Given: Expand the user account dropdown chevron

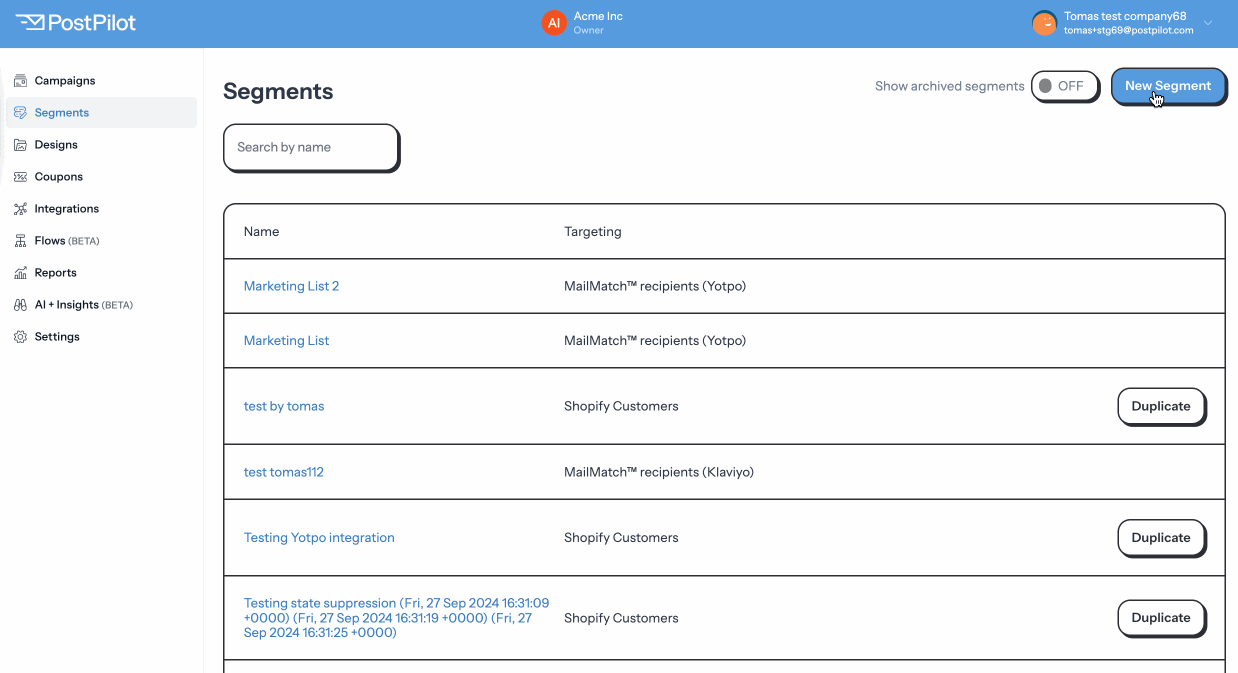Looking at the screenshot, I should tap(1208, 23).
